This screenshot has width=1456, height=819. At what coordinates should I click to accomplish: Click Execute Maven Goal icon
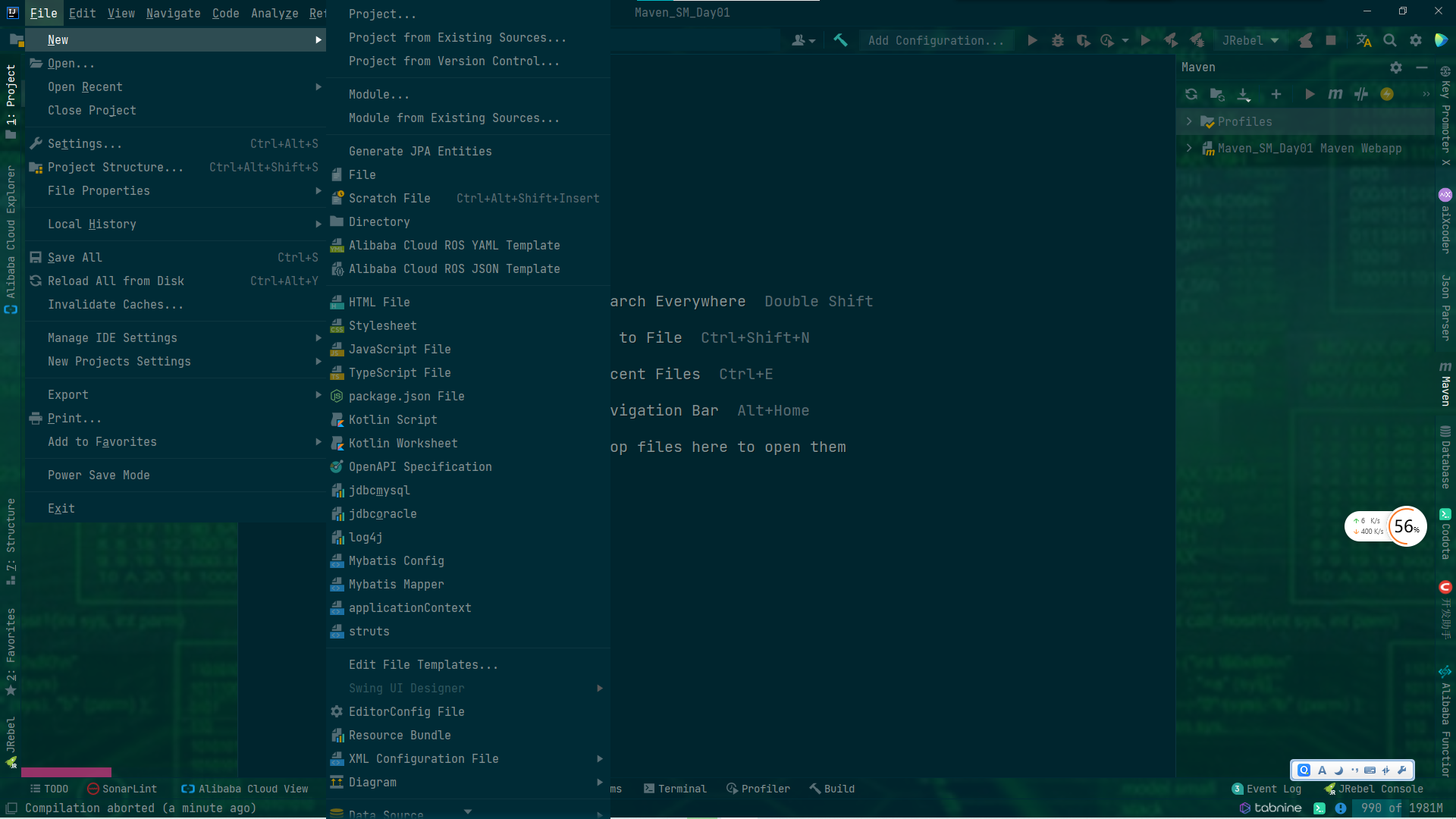1335,94
